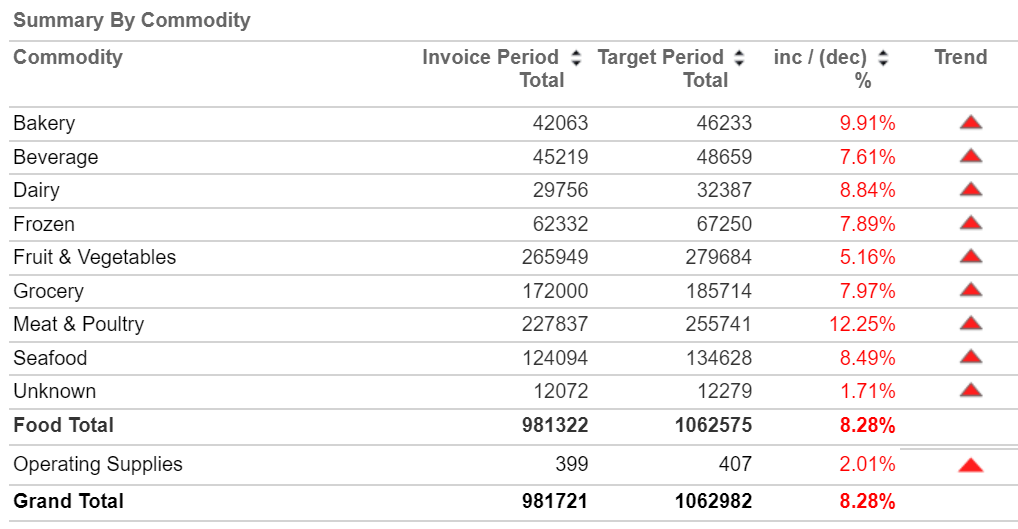This screenshot has height=529, width=1018.
Task: Click the Operating Supplies commodity name
Action: pyautogui.click(x=98, y=464)
